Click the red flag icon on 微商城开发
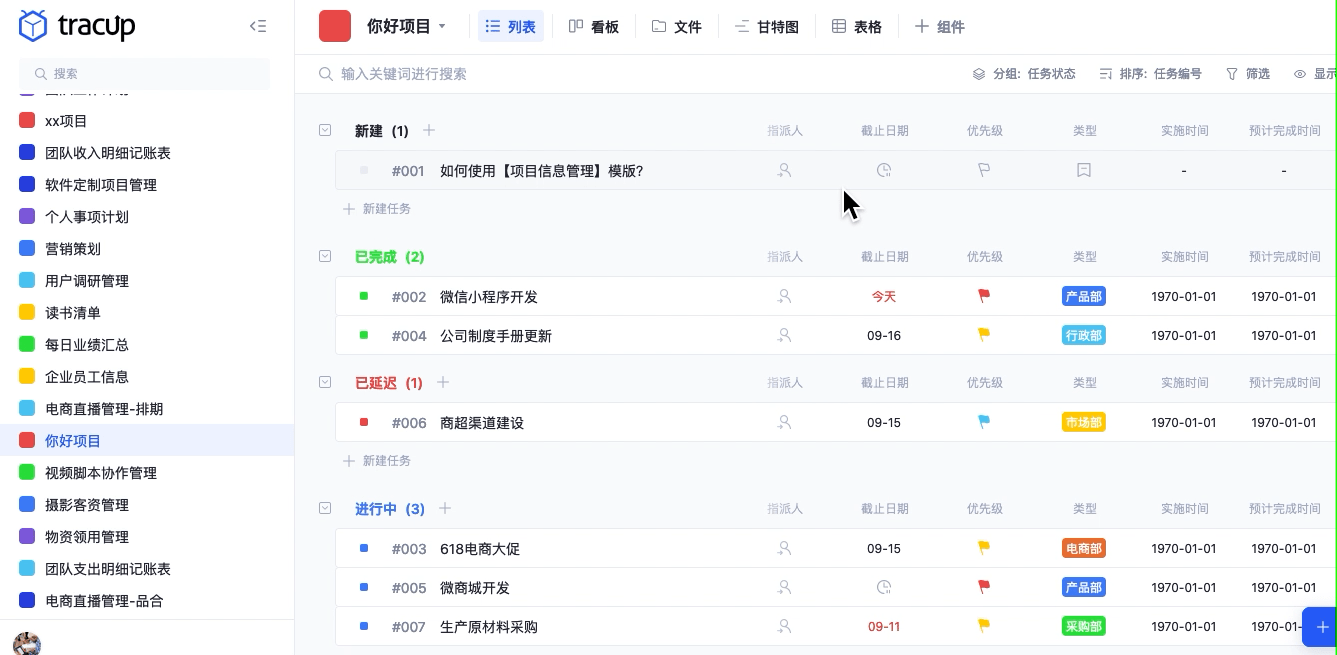 (x=983, y=587)
